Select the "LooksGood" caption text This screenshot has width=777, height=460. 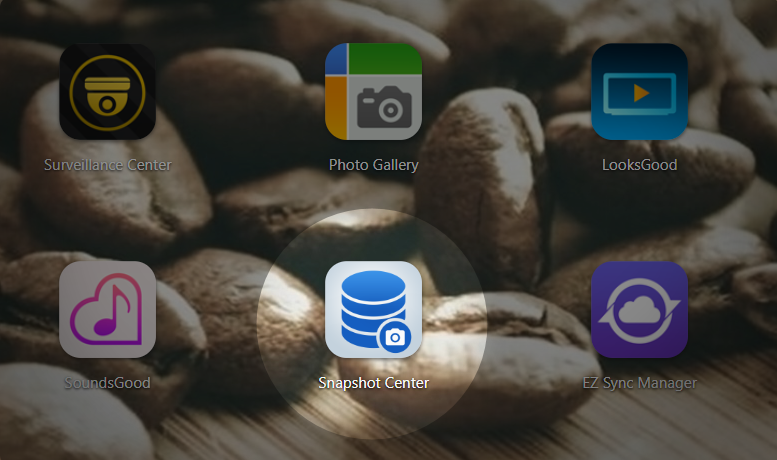pos(639,165)
